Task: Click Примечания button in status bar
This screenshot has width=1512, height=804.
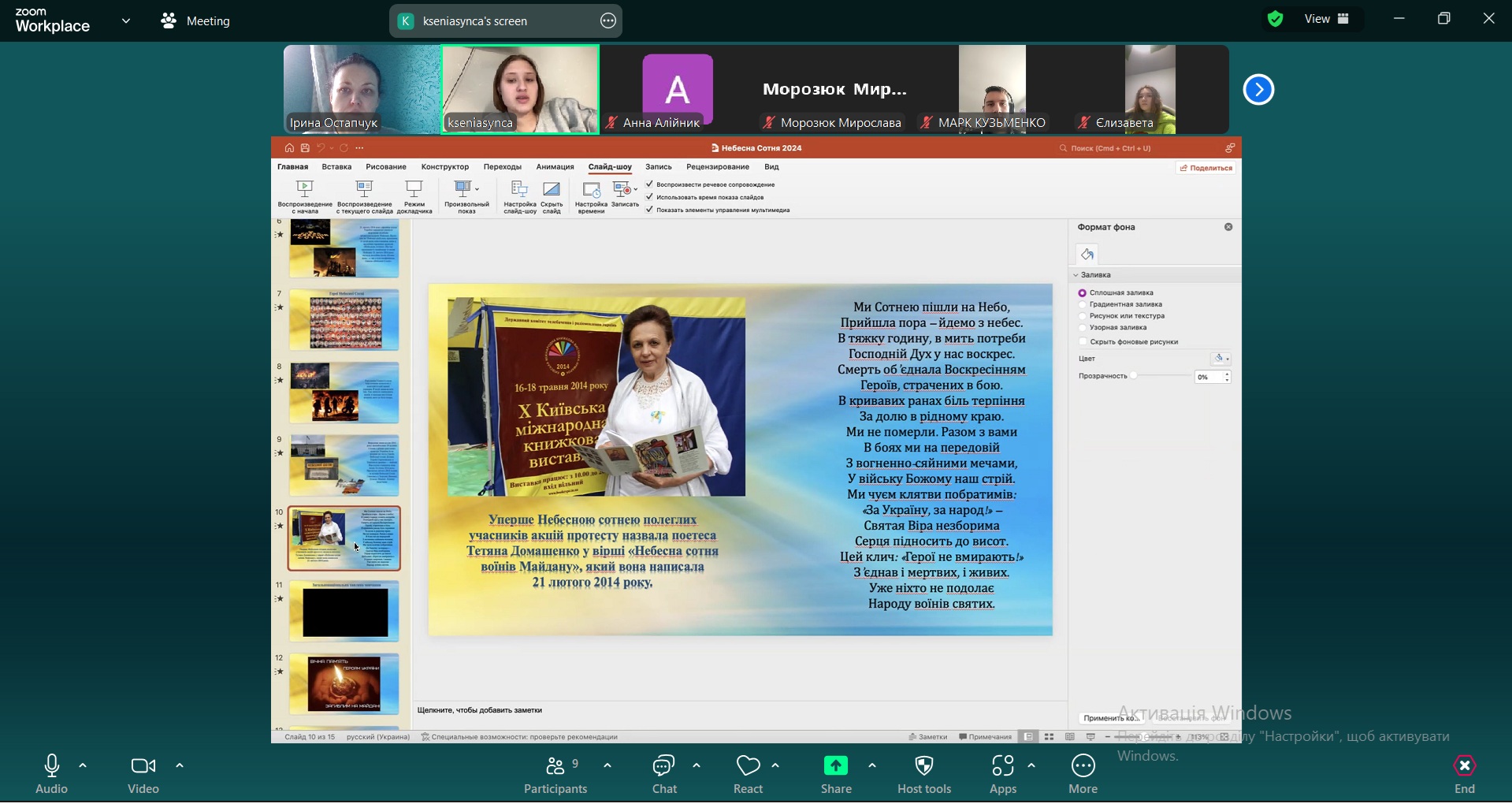Action: [x=986, y=739]
